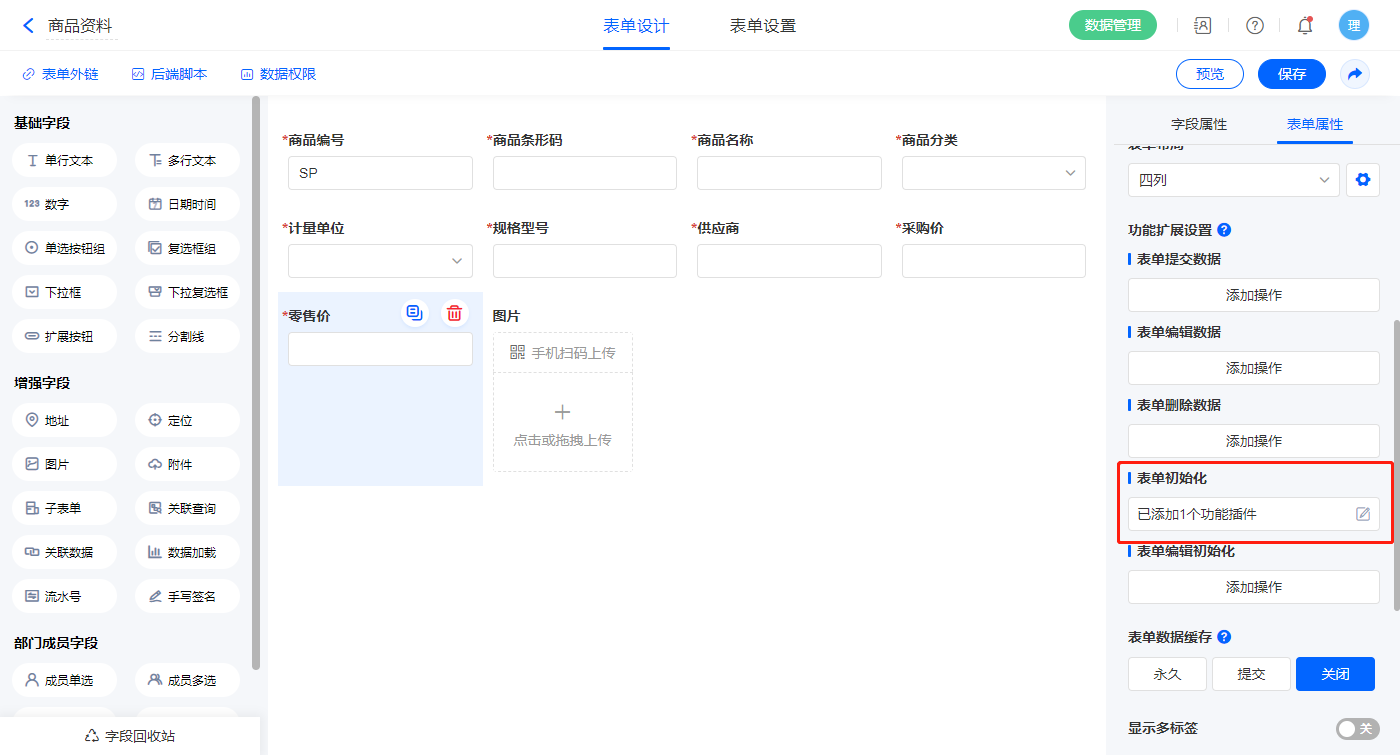This screenshot has height=755, width=1400.
Task: Set 表单数据缓存 to 永久
Action: pos(1167,674)
